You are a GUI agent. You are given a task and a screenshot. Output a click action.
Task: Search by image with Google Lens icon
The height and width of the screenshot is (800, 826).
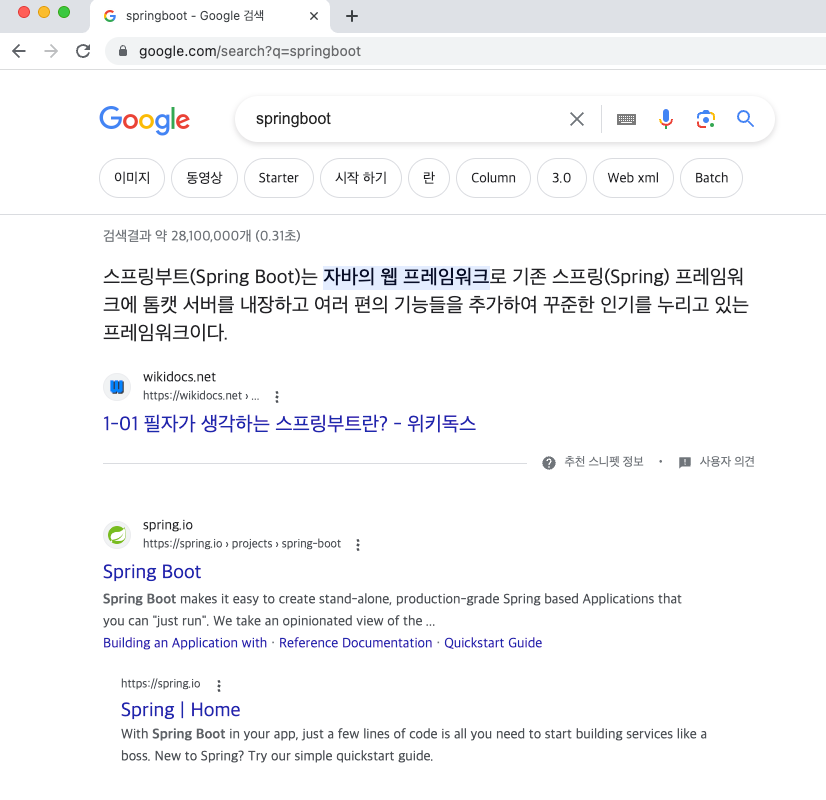706,119
